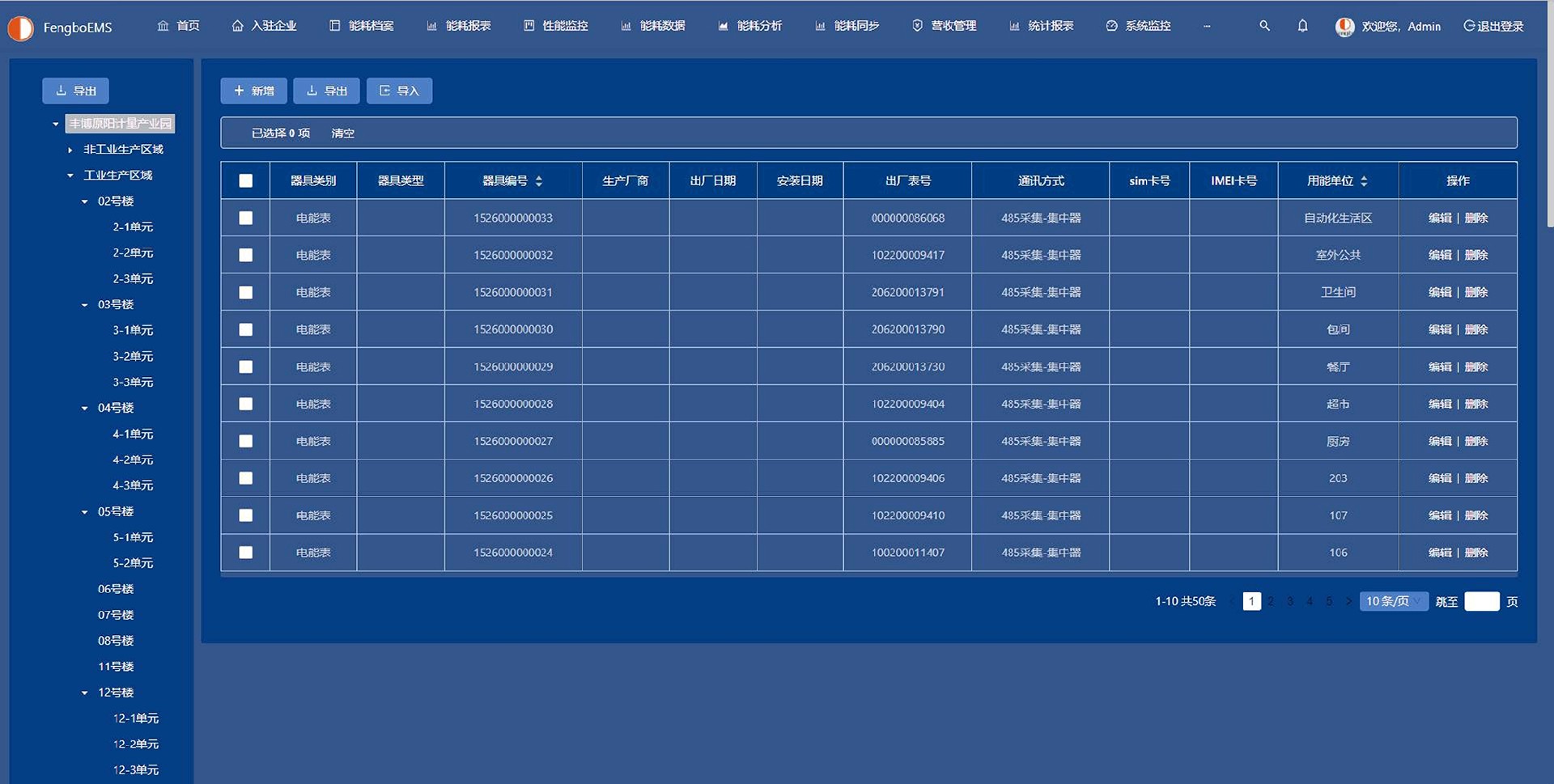Click the search magnifier icon in header
Image resolution: width=1554 pixels, height=784 pixels.
tap(1264, 26)
